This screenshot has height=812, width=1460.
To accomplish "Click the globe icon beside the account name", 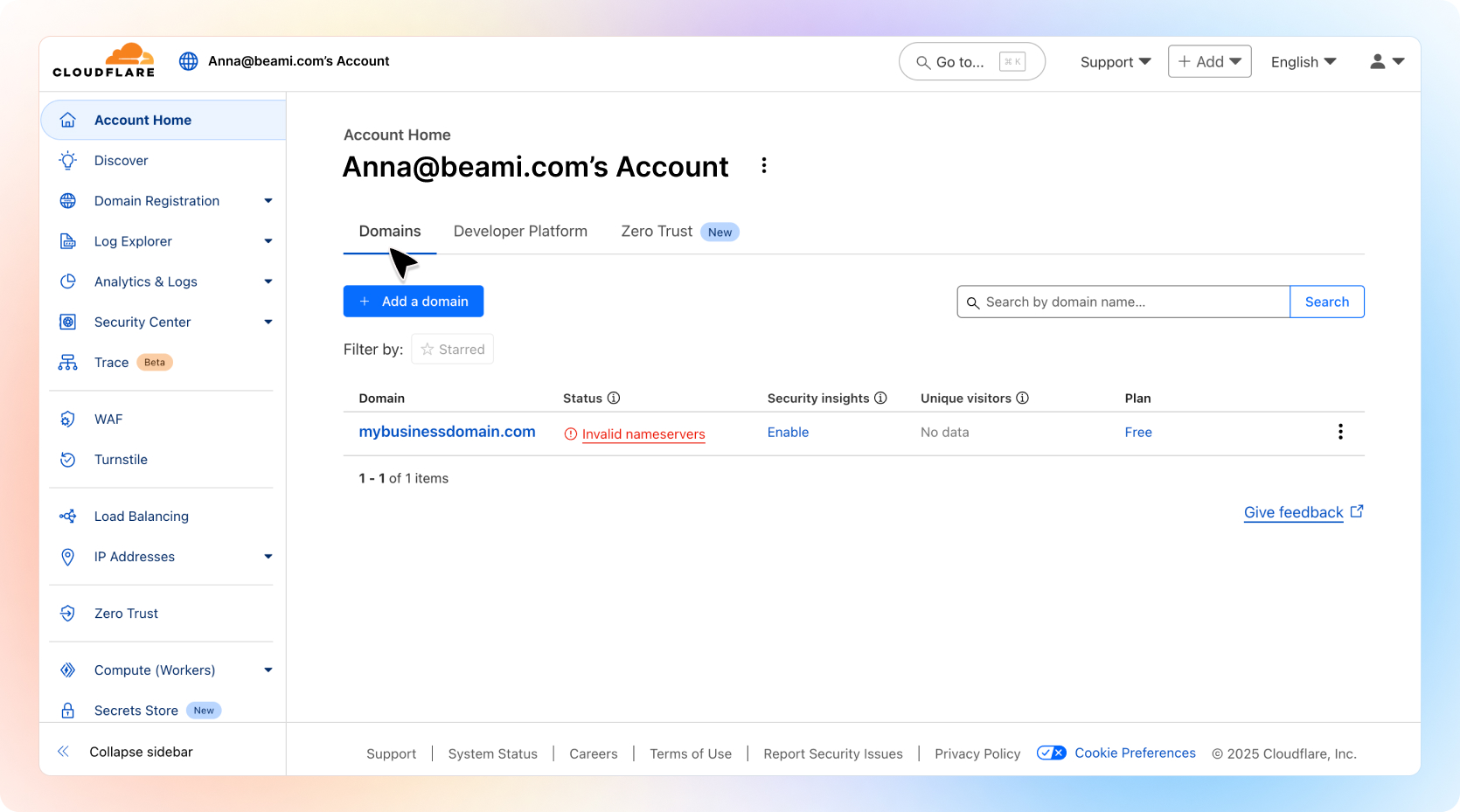I will pyautogui.click(x=188, y=61).
